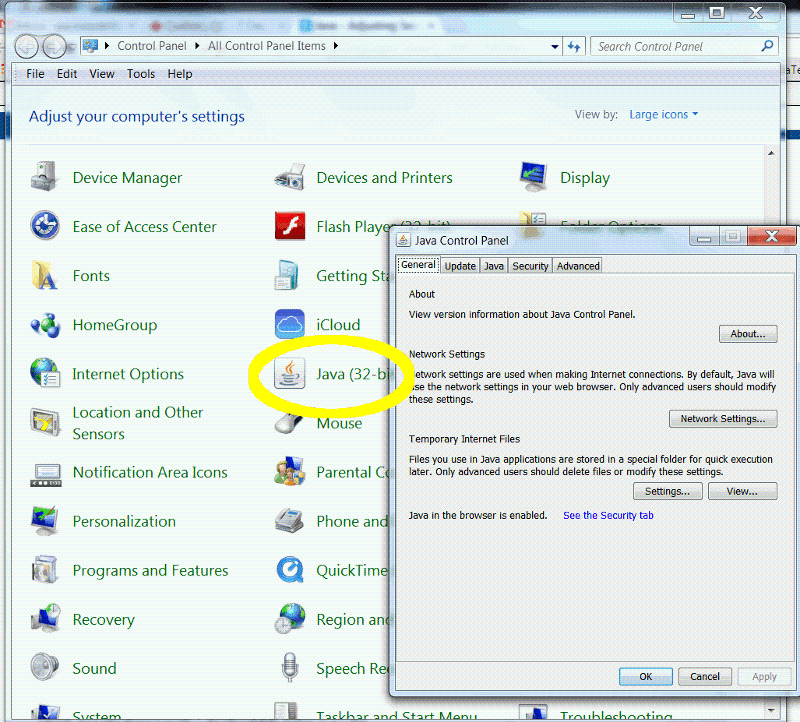Viewport: 800px width, 722px height.
Task: Expand the arrow before Control Panel breadcrumb
Action: 107,46
